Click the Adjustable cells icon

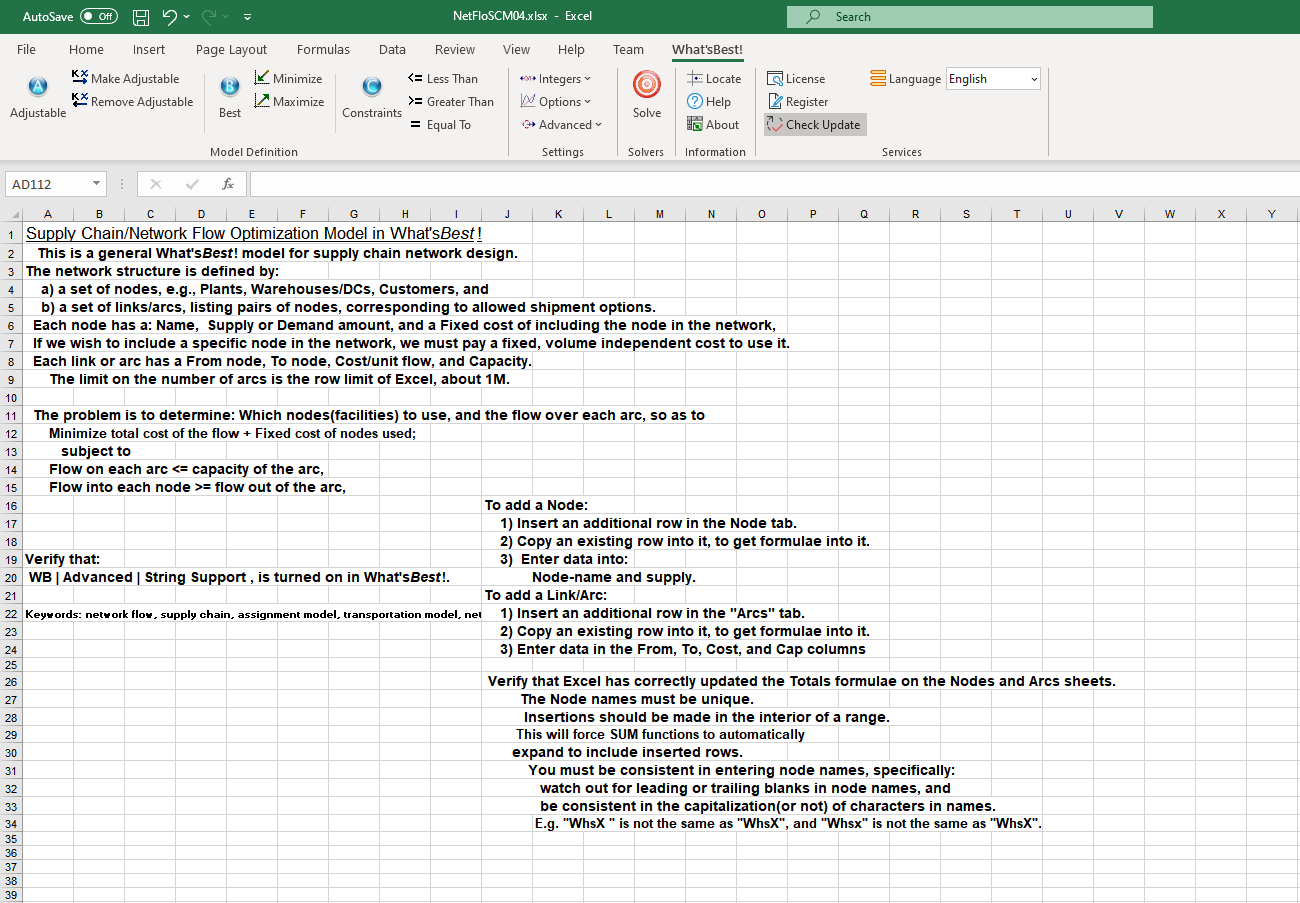(x=38, y=88)
